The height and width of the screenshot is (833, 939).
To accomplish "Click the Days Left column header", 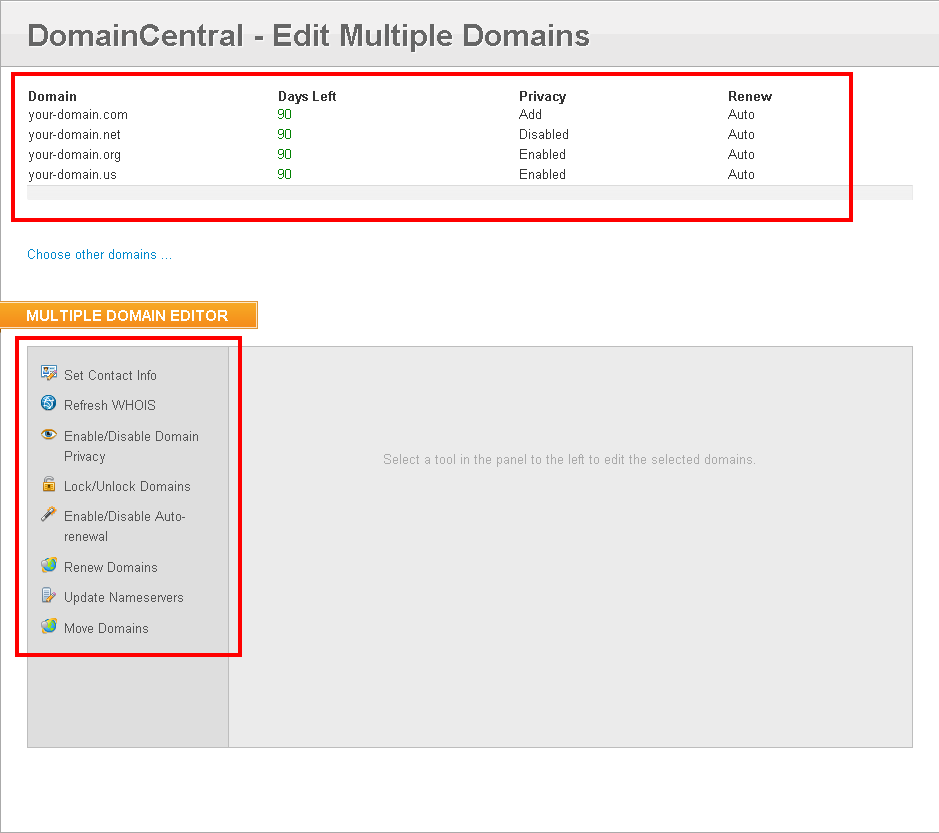I will (306, 96).
